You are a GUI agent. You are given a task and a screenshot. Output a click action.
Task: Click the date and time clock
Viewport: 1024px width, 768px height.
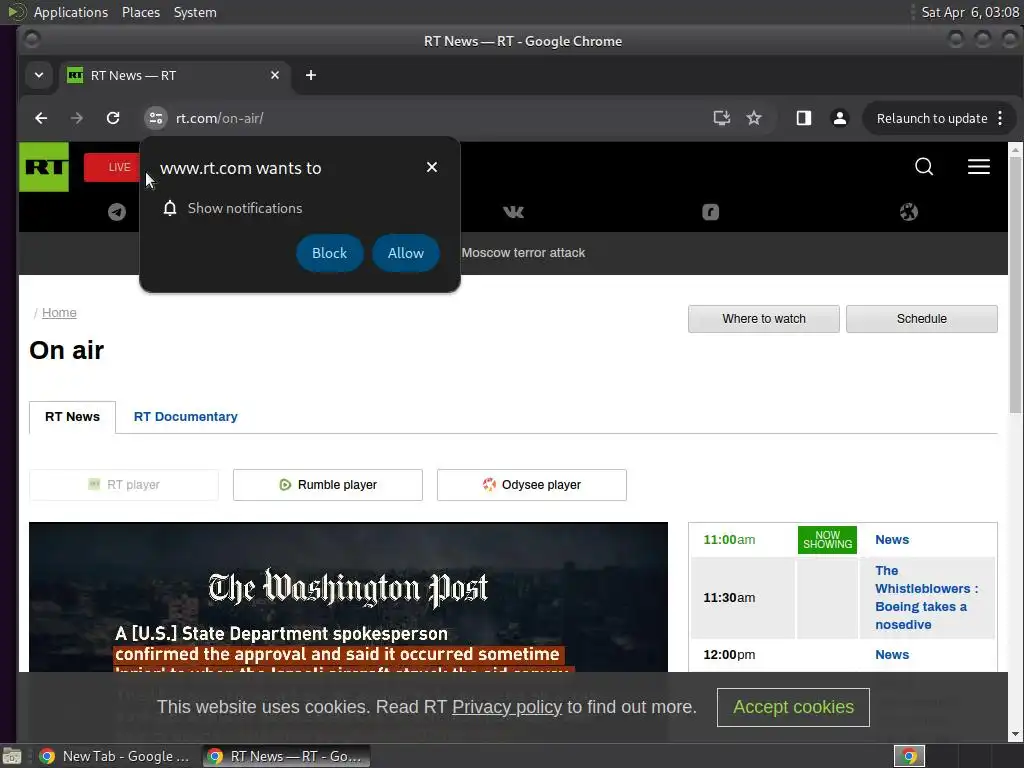coord(970,12)
